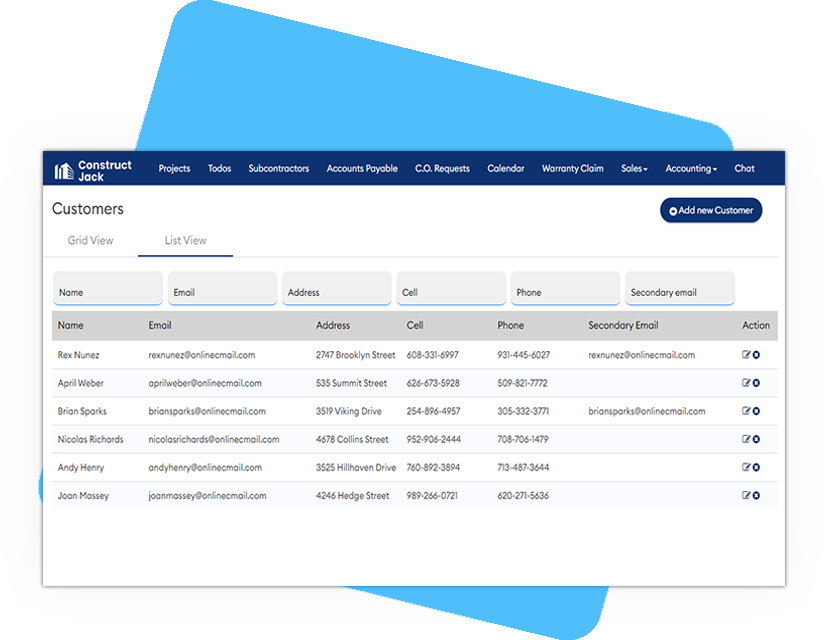The height and width of the screenshot is (640, 824).
Task: Delete the Joan Massey customer entry
Action: pyautogui.click(x=756, y=495)
